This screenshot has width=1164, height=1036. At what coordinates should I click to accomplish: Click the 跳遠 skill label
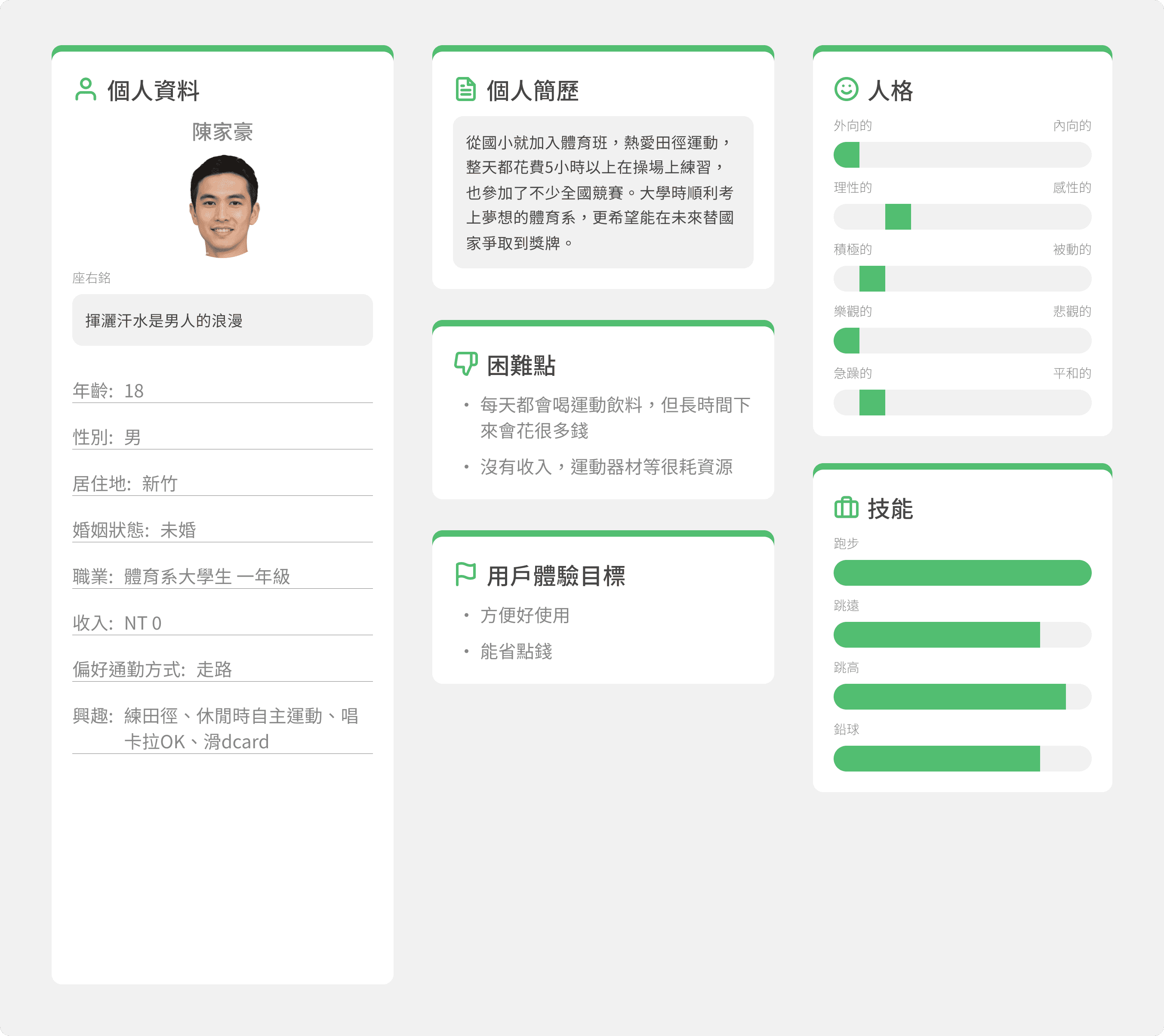[x=846, y=605]
